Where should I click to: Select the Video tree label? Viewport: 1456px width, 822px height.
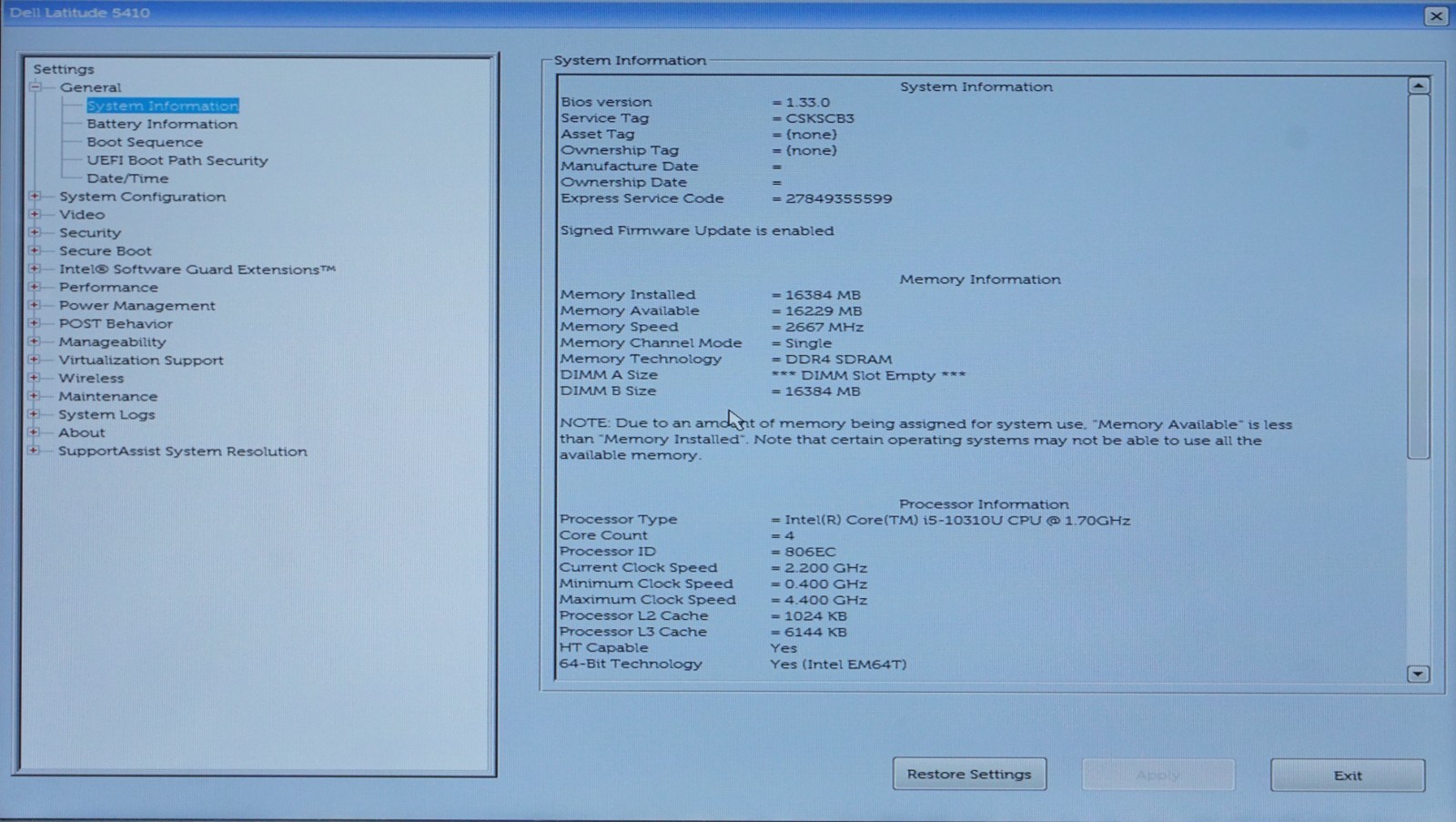click(82, 215)
